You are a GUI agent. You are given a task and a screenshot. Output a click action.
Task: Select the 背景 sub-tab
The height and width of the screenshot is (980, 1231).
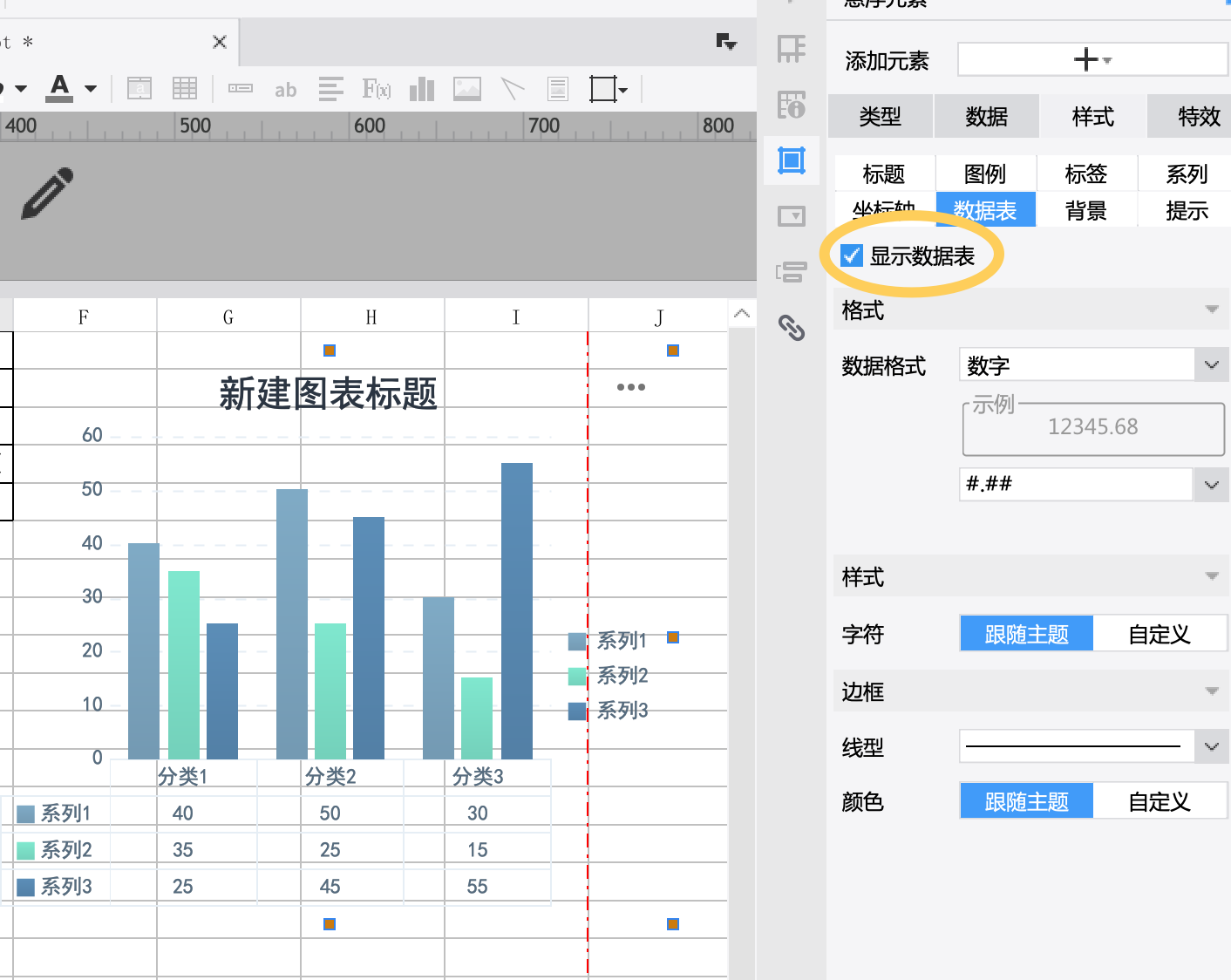click(1086, 210)
